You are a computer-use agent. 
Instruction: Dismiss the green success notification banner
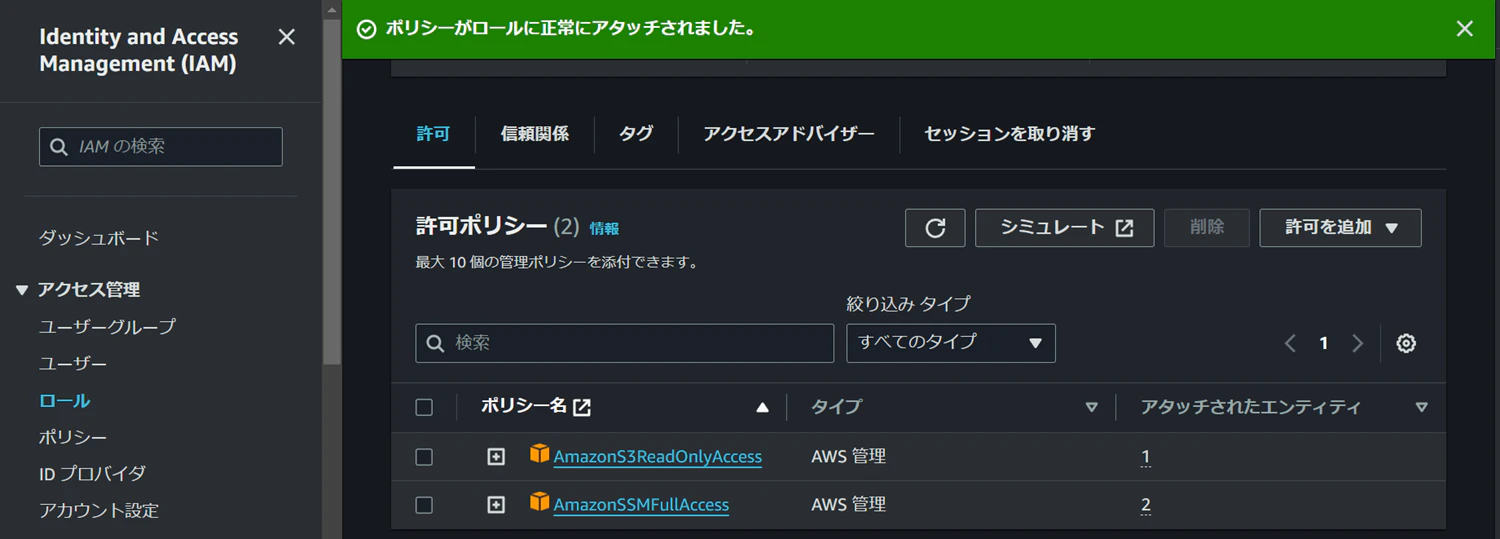coord(1465,29)
